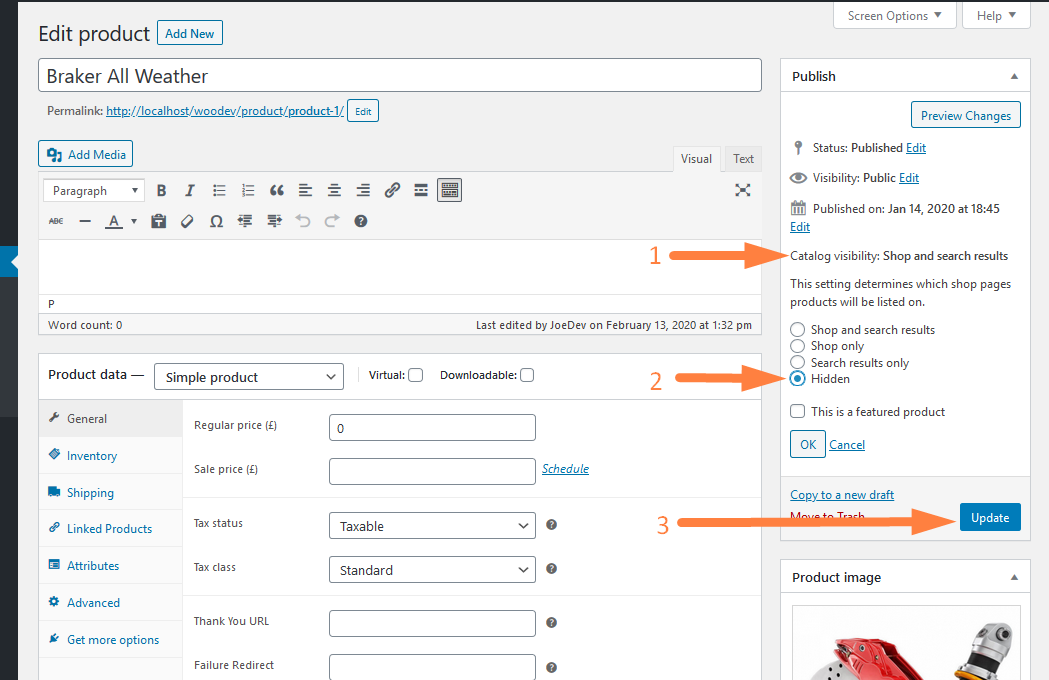1049x680 pixels.
Task: Clear formatting with the eraser icon
Action: pos(187,221)
